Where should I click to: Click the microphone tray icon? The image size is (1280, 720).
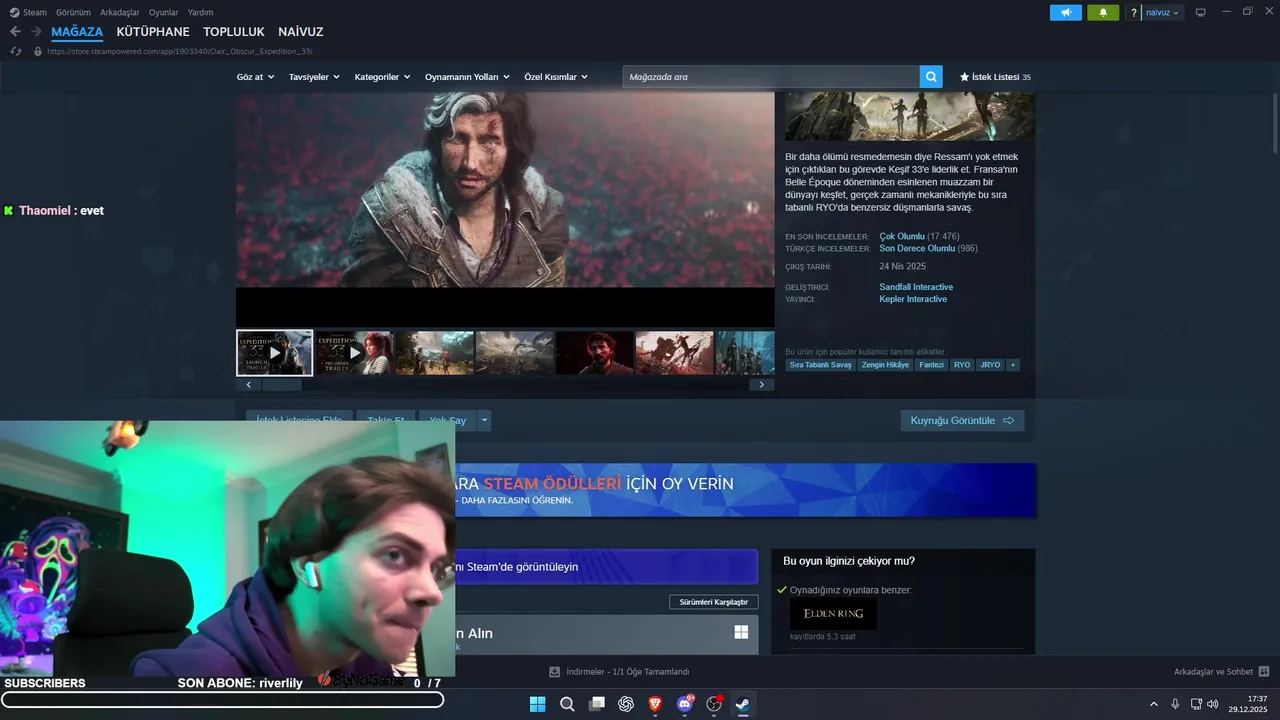(1175, 704)
